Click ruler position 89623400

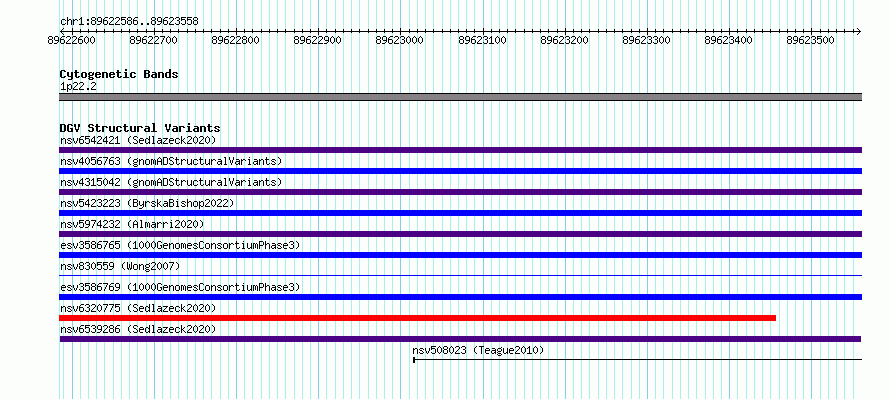pyautogui.click(x=729, y=41)
